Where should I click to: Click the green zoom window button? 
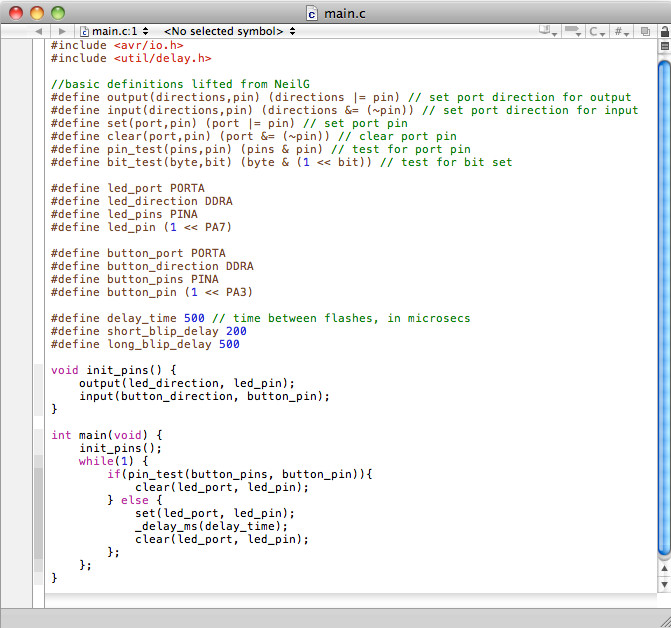(x=58, y=13)
